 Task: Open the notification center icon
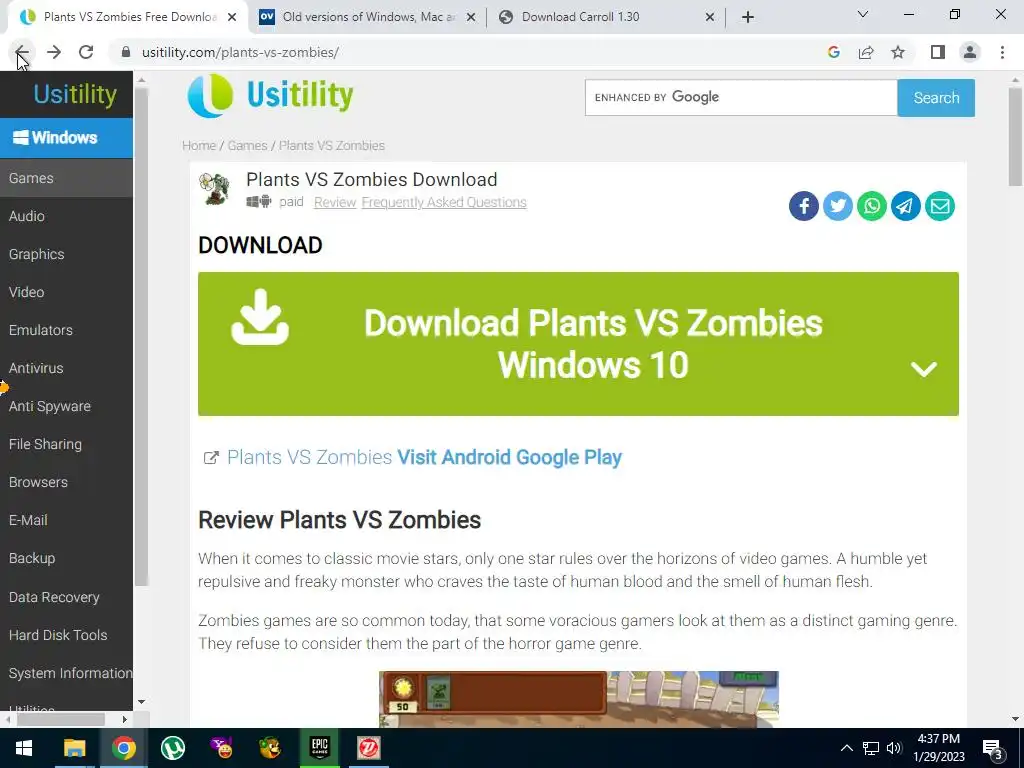point(993,748)
